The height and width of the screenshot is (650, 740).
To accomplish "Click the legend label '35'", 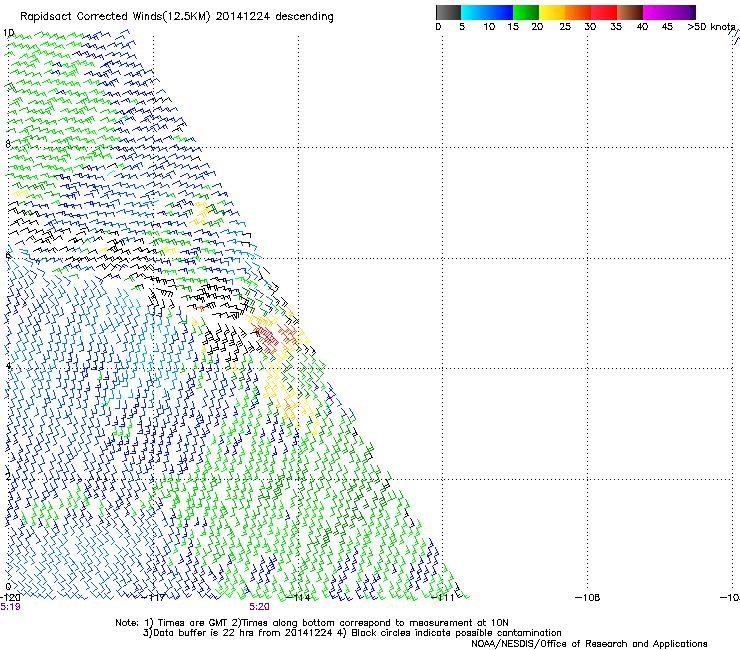I will point(616,27).
